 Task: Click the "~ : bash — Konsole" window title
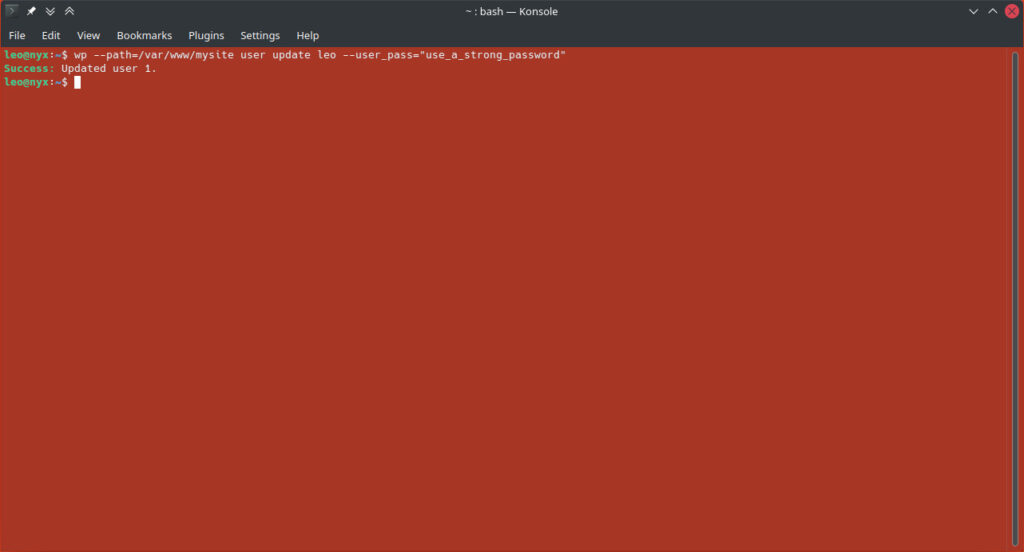511,11
